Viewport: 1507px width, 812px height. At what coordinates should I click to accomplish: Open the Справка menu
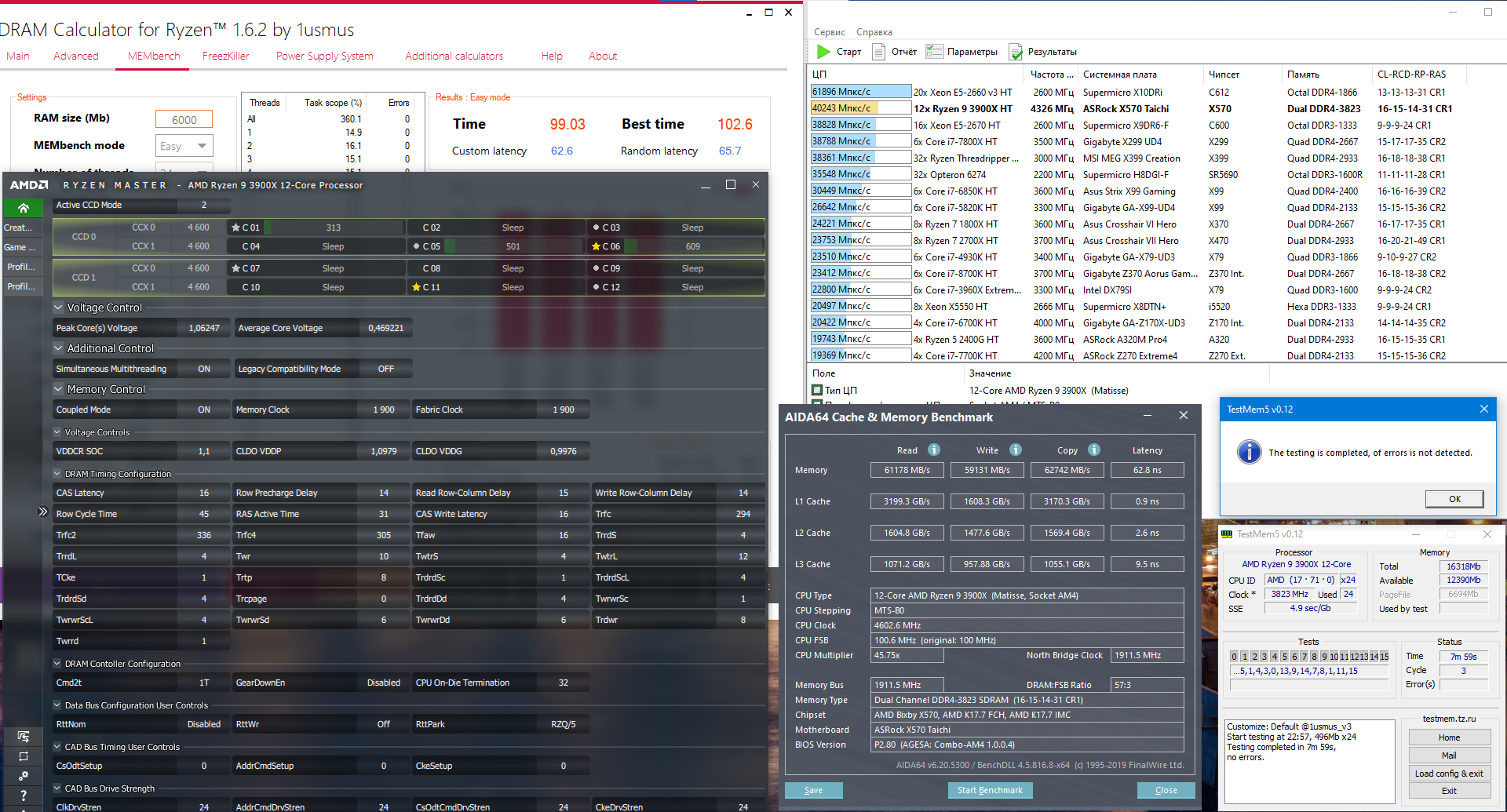pyautogui.click(x=874, y=32)
